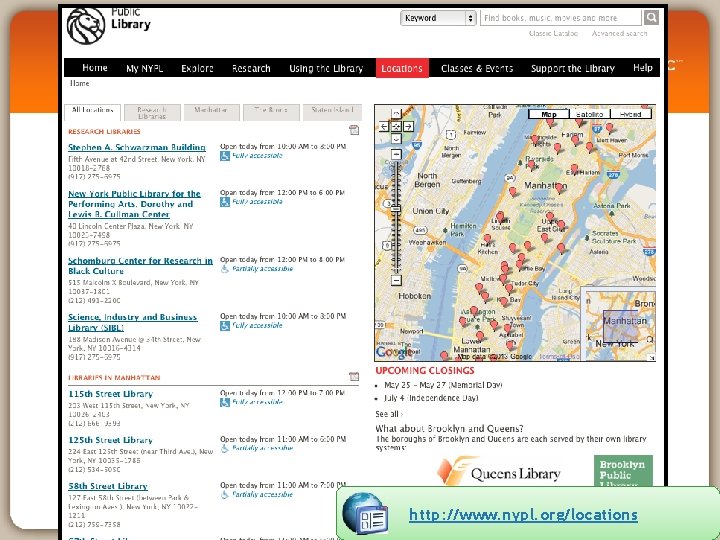Open 58th Street Library link
720x540 pixels.
tap(108, 486)
